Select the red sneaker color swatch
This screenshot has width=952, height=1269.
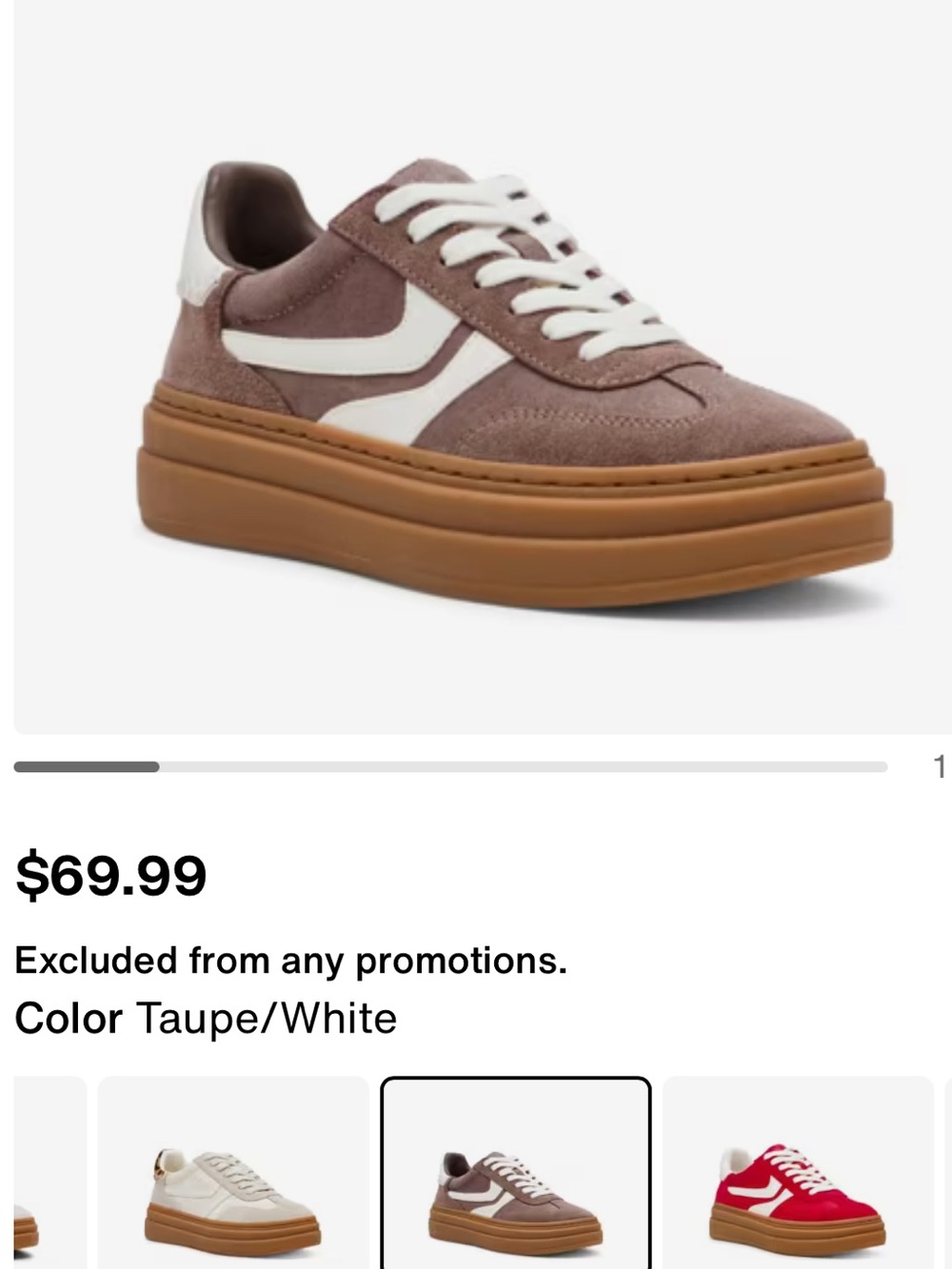798,1173
